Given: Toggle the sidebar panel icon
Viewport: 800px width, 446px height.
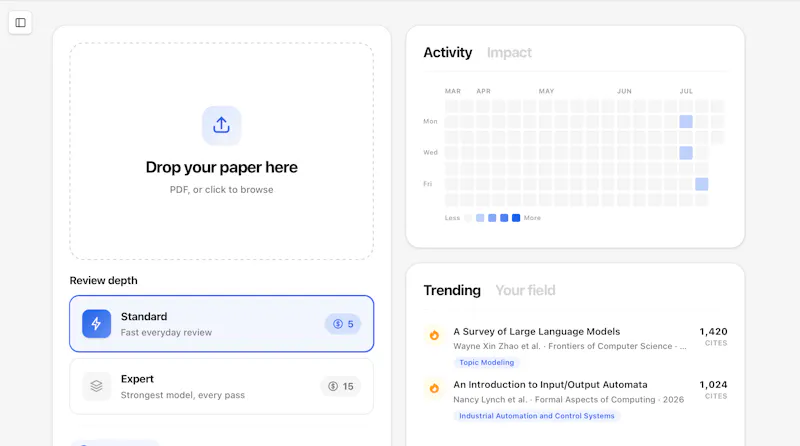Looking at the screenshot, I should pos(20,22).
